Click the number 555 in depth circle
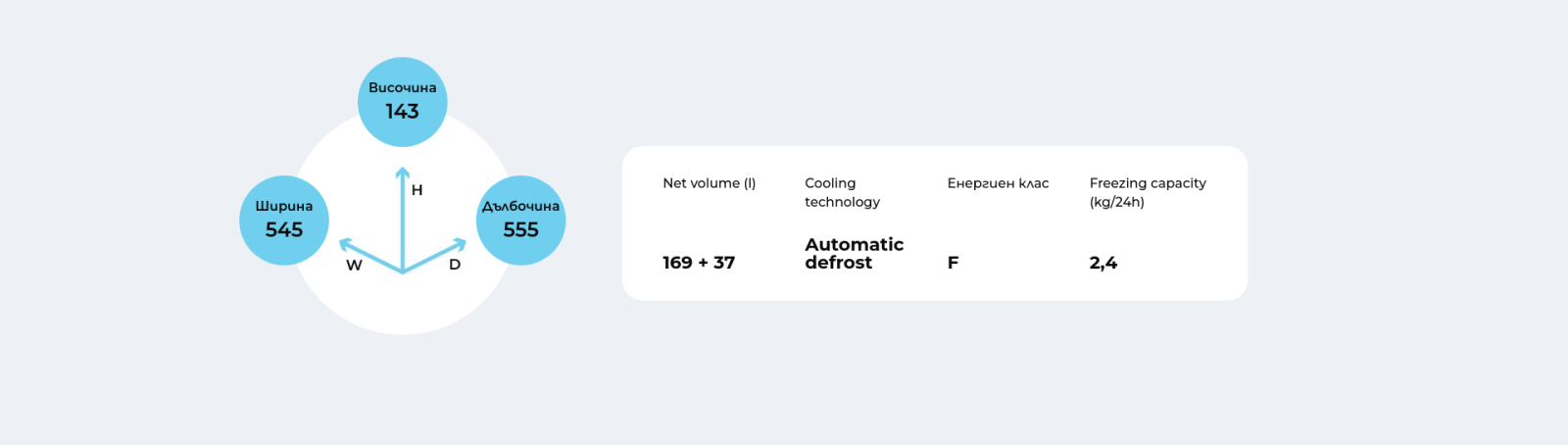The width and height of the screenshot is (1568, 445). [x=521, y=230]
